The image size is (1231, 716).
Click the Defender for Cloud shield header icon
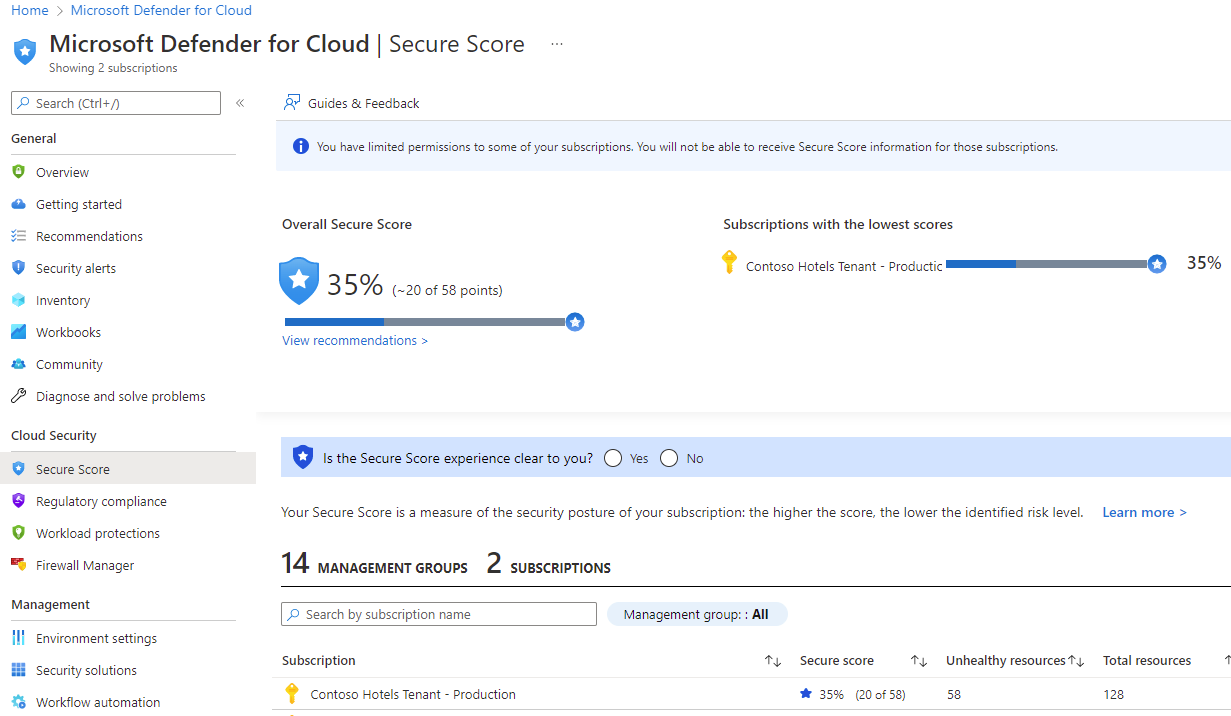(x=25, y=51)
